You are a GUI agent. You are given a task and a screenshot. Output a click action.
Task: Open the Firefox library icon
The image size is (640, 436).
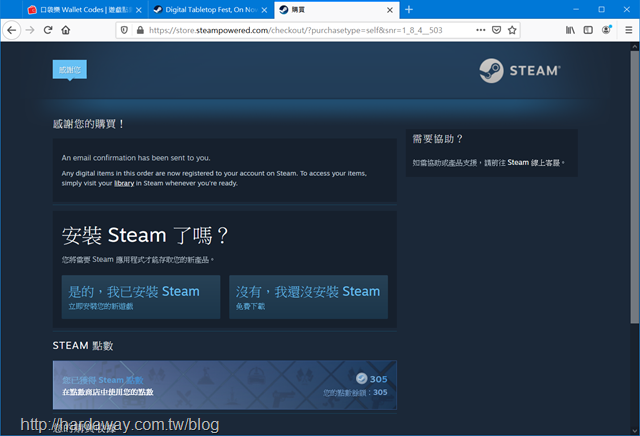[x=570, y=30]
